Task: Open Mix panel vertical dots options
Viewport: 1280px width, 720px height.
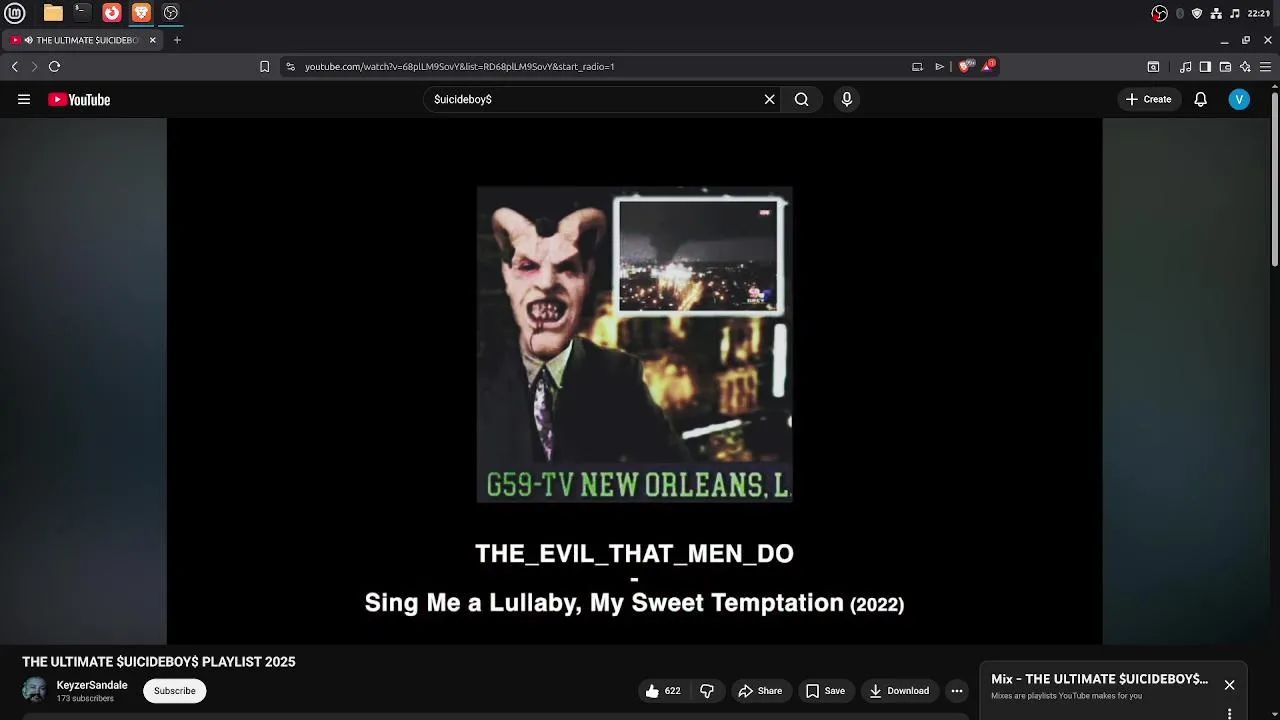Action: [1229, 714]
